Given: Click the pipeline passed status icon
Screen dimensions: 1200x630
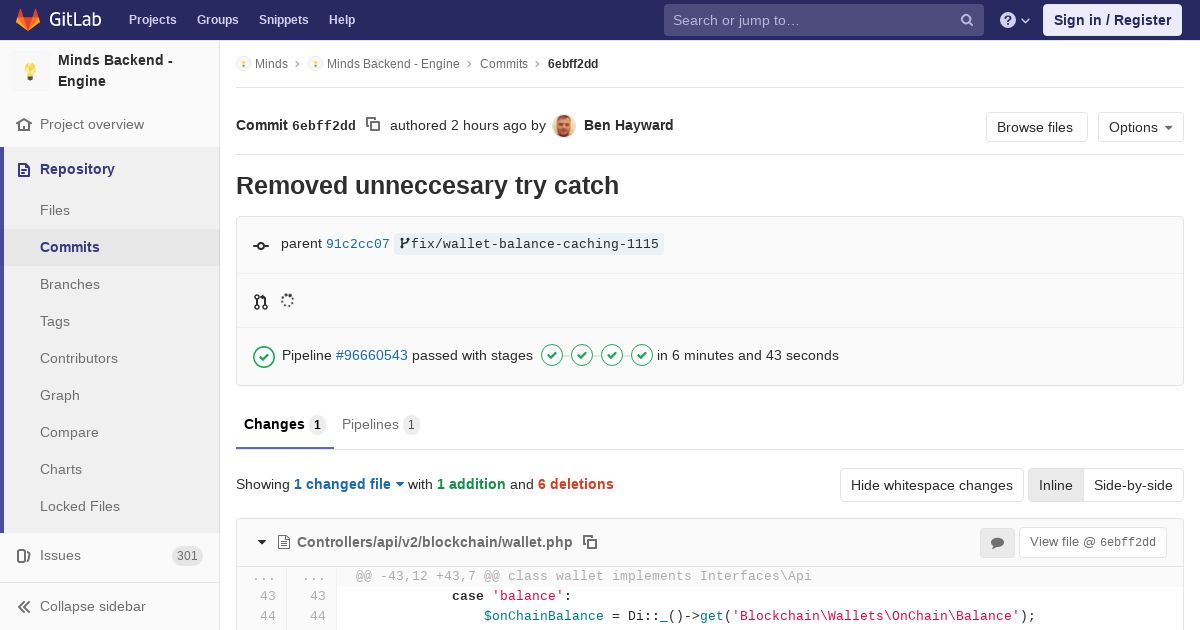Looking at the screenshot, I should pos(264,356).
